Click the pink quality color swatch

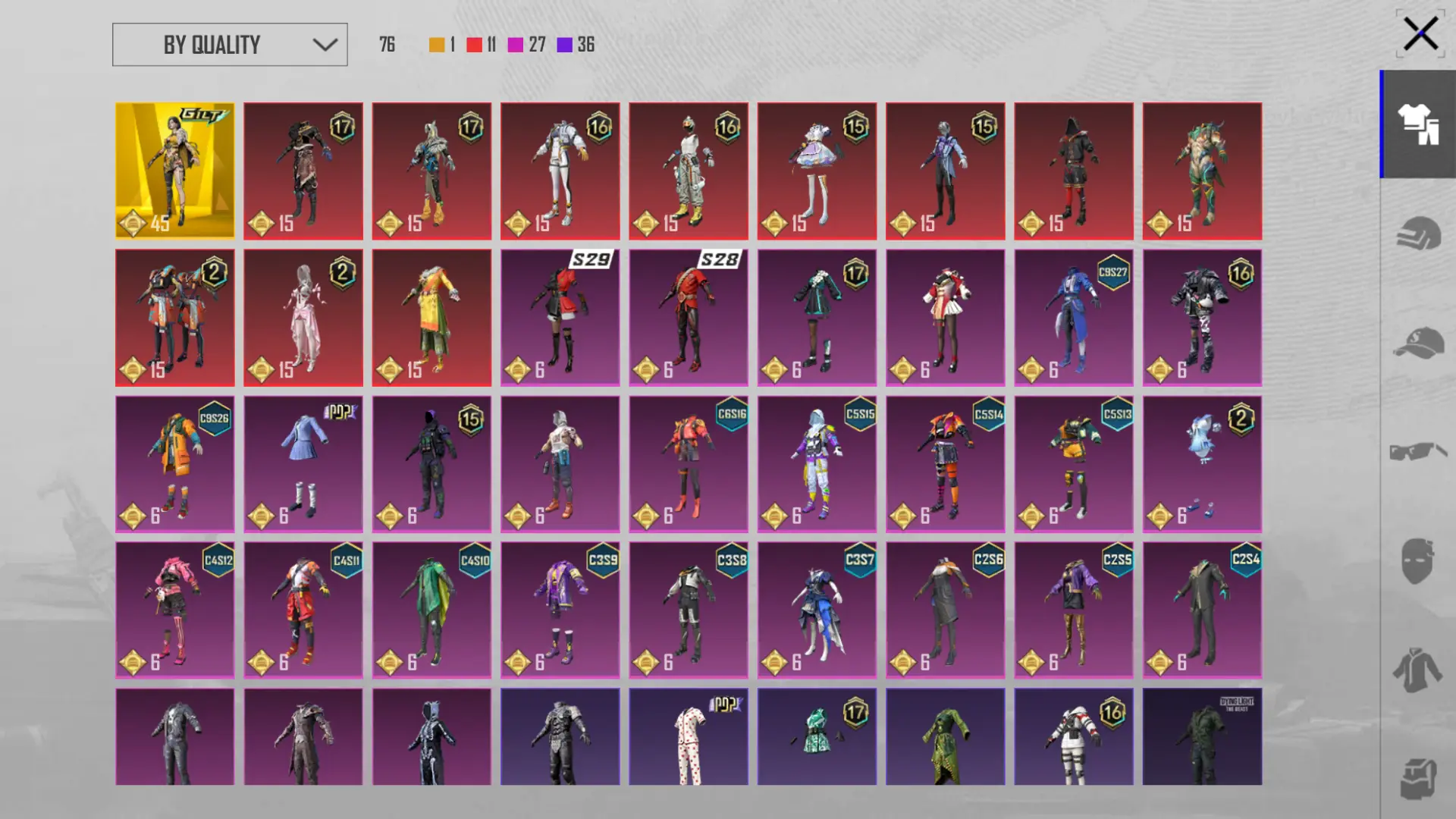[x=516, y=45]
